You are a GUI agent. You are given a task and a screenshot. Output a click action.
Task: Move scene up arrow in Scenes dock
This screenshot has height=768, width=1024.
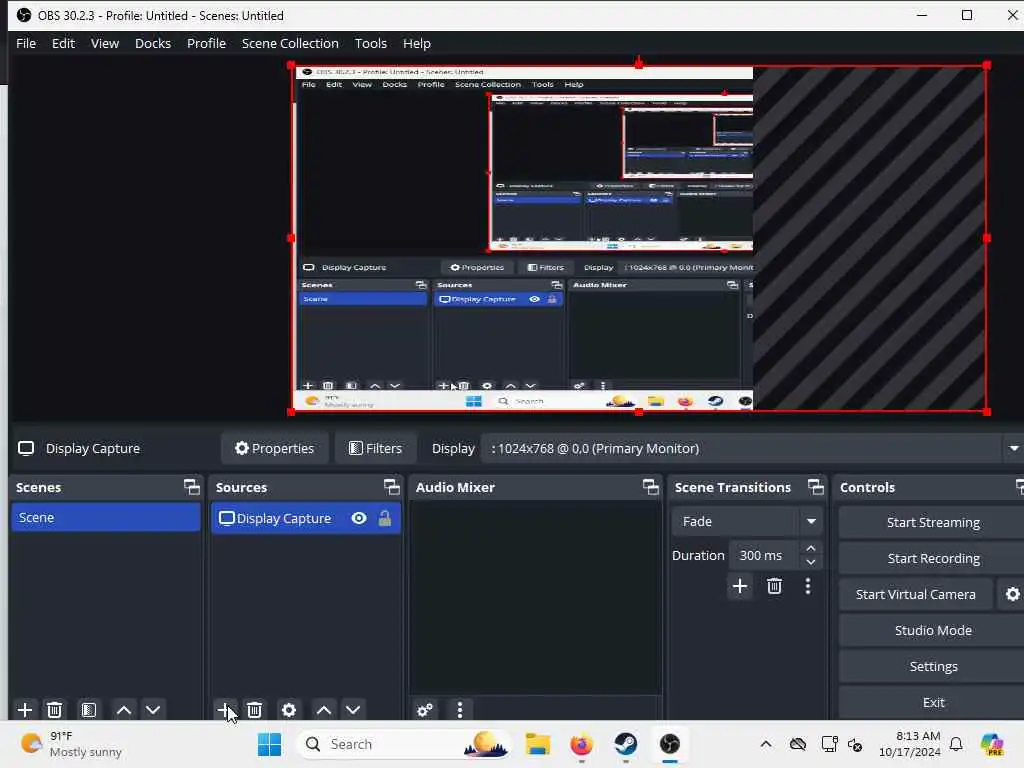coord(123,710)
